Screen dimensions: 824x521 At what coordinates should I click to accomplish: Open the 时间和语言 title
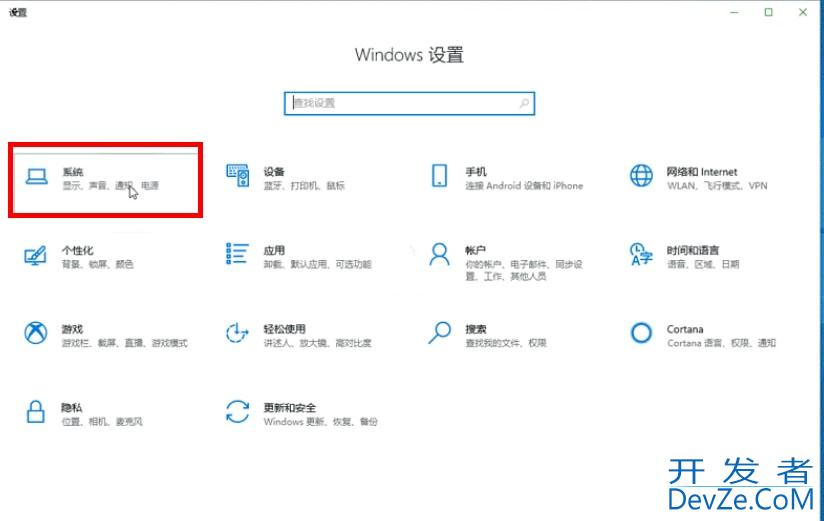693,250
